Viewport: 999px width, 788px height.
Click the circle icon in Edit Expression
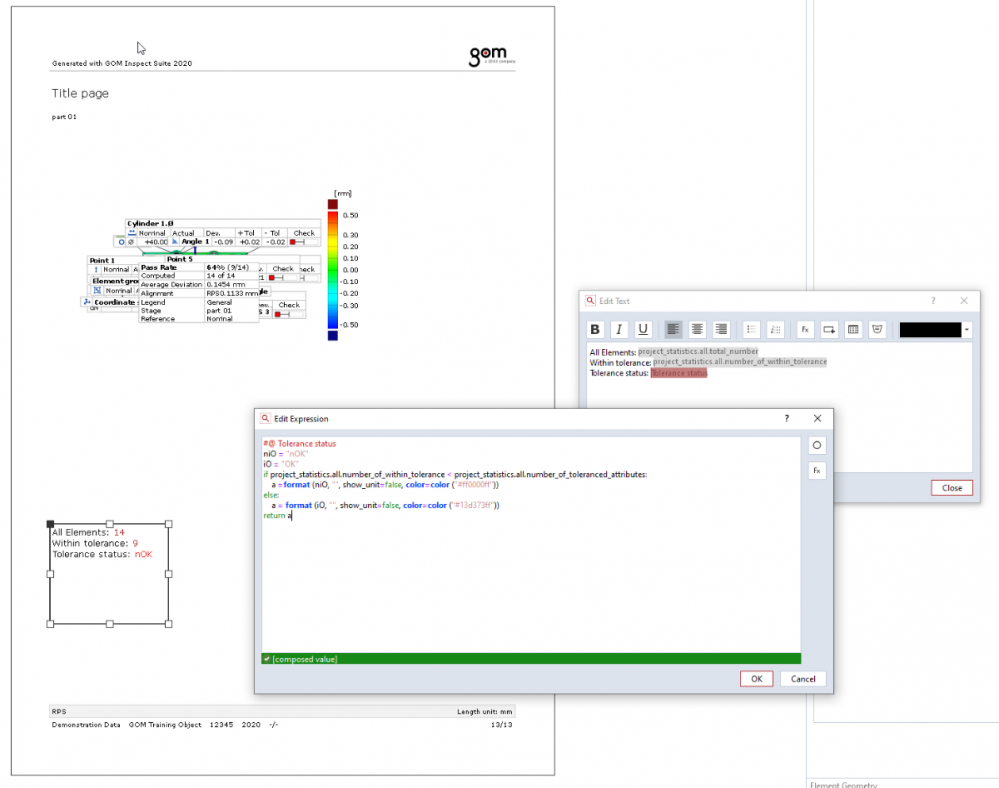(817, 446)
